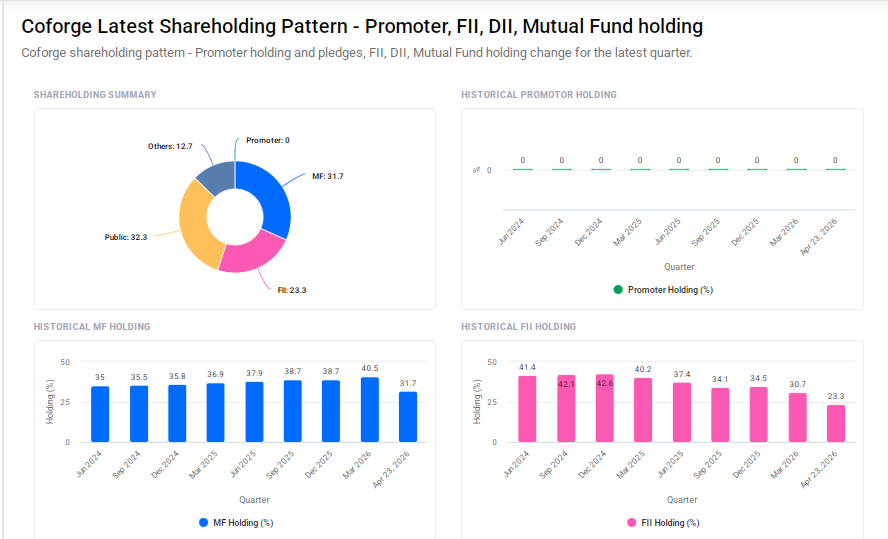Image resolution: width=888 pixels, height=539 pixels.
Task: Click the pink FII Holding legend dot
Action: click(x=631, y=523)
